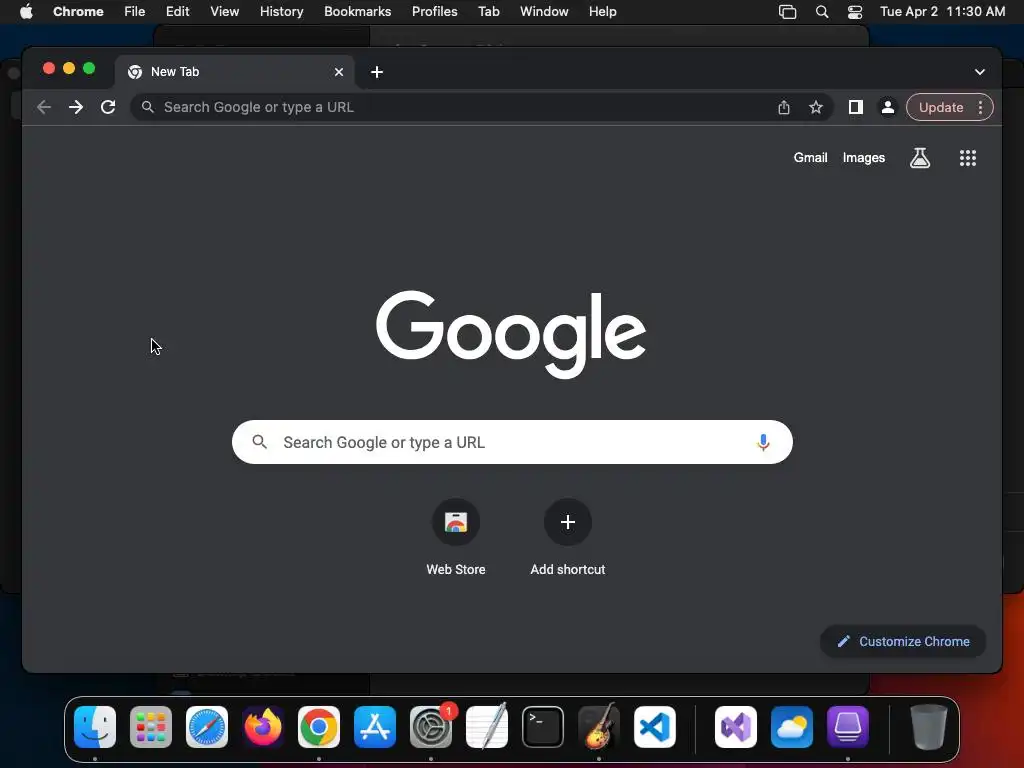Close the New Tab tab
This screenshot has height=768, width=1024.
(339, 72)
